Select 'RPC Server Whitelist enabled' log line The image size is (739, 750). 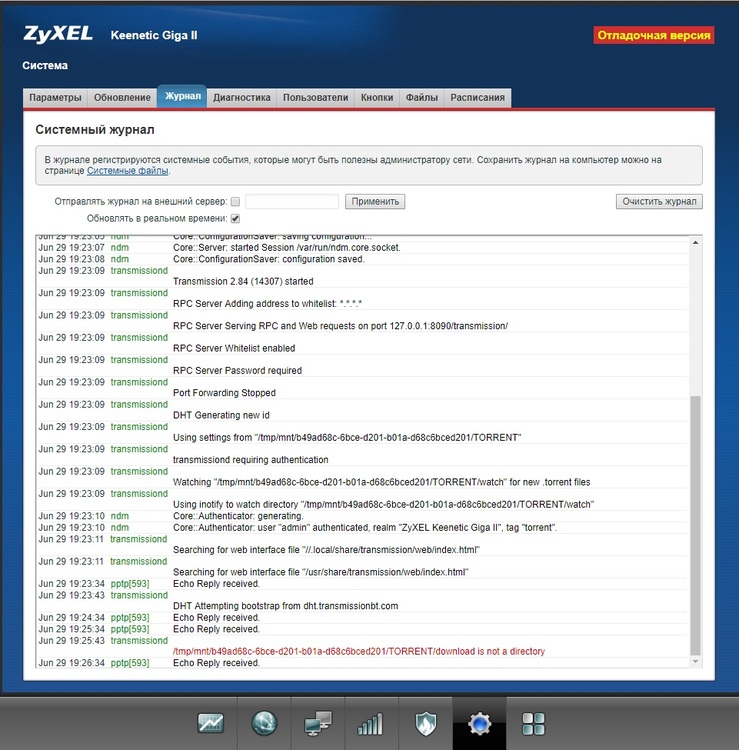tap(234, 348)
